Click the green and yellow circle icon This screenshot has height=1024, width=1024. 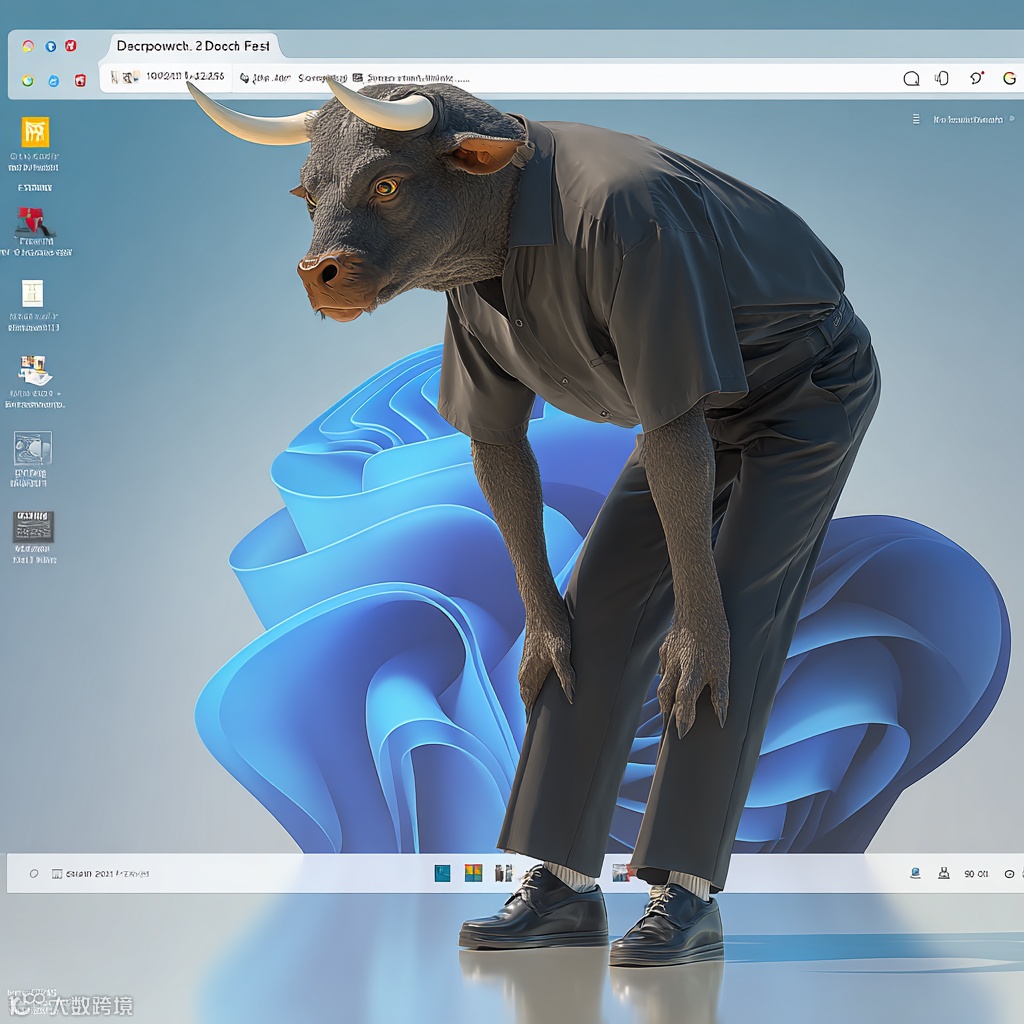pos(27,80)
